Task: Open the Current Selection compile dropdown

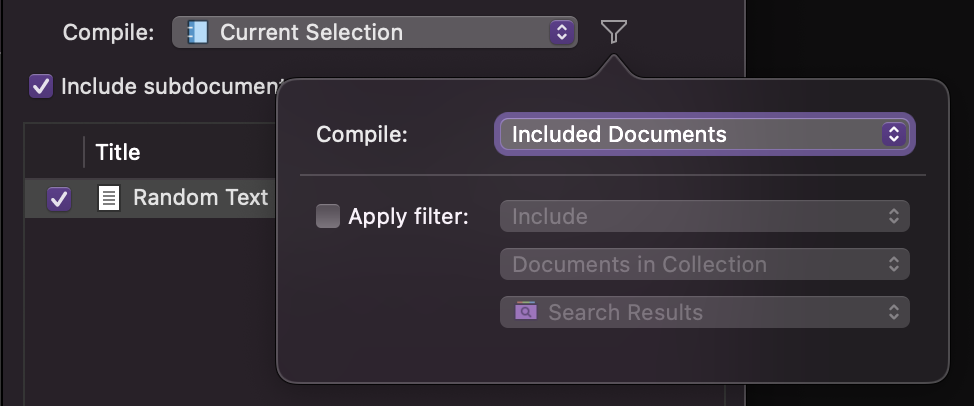Action: (374, 32)
